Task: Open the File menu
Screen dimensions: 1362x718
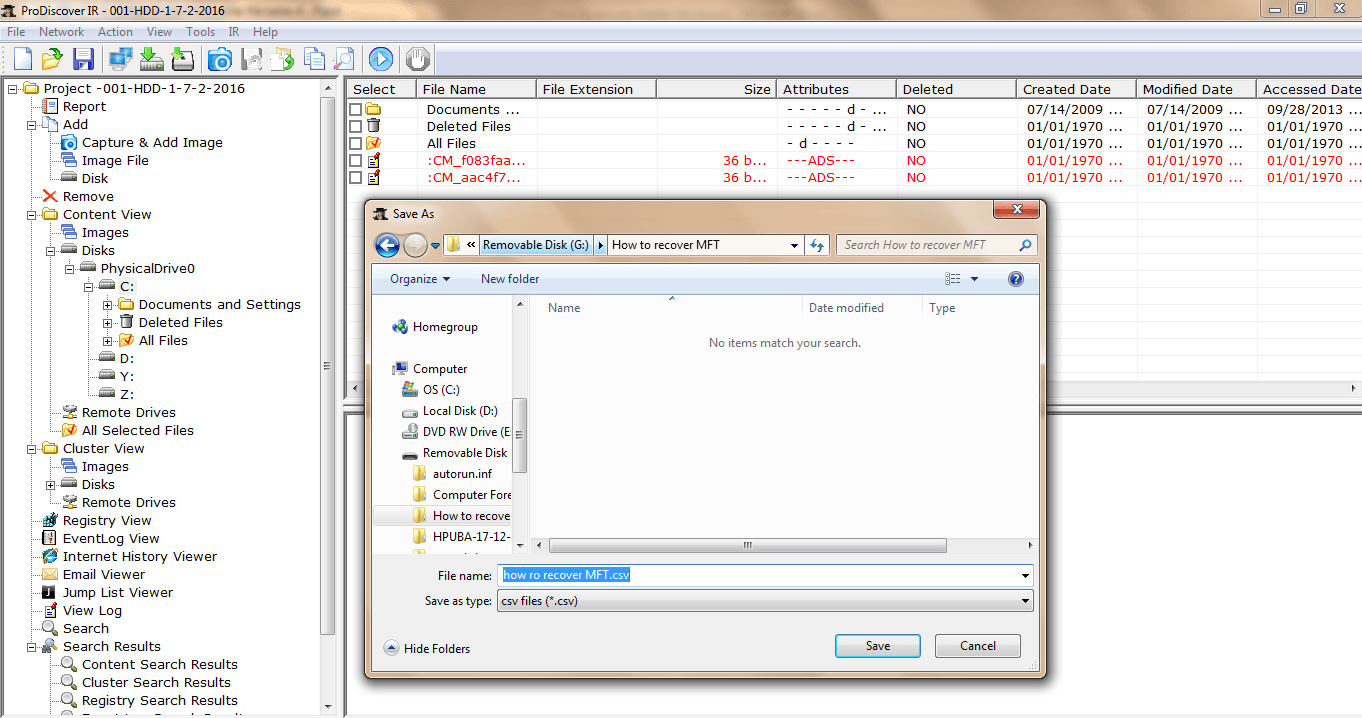Action: 16,32
